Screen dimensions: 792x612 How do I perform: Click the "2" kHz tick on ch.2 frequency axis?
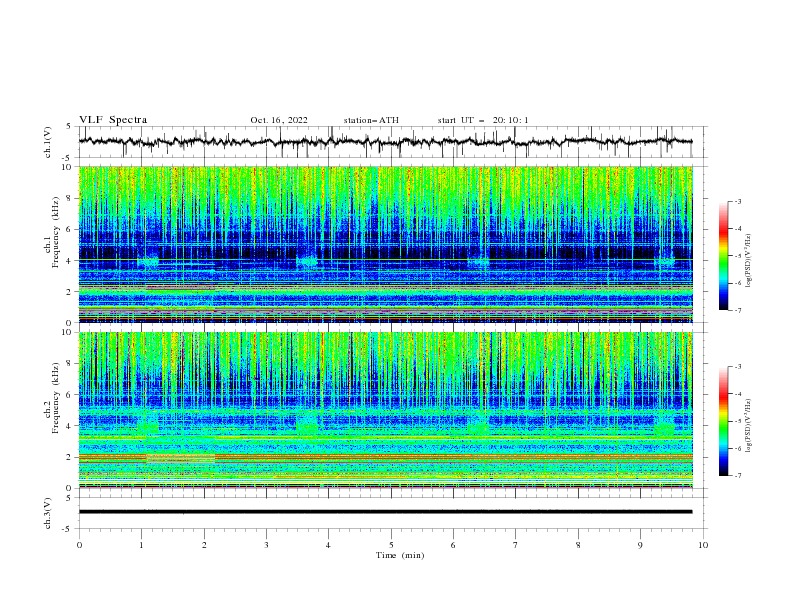[70, 457]
